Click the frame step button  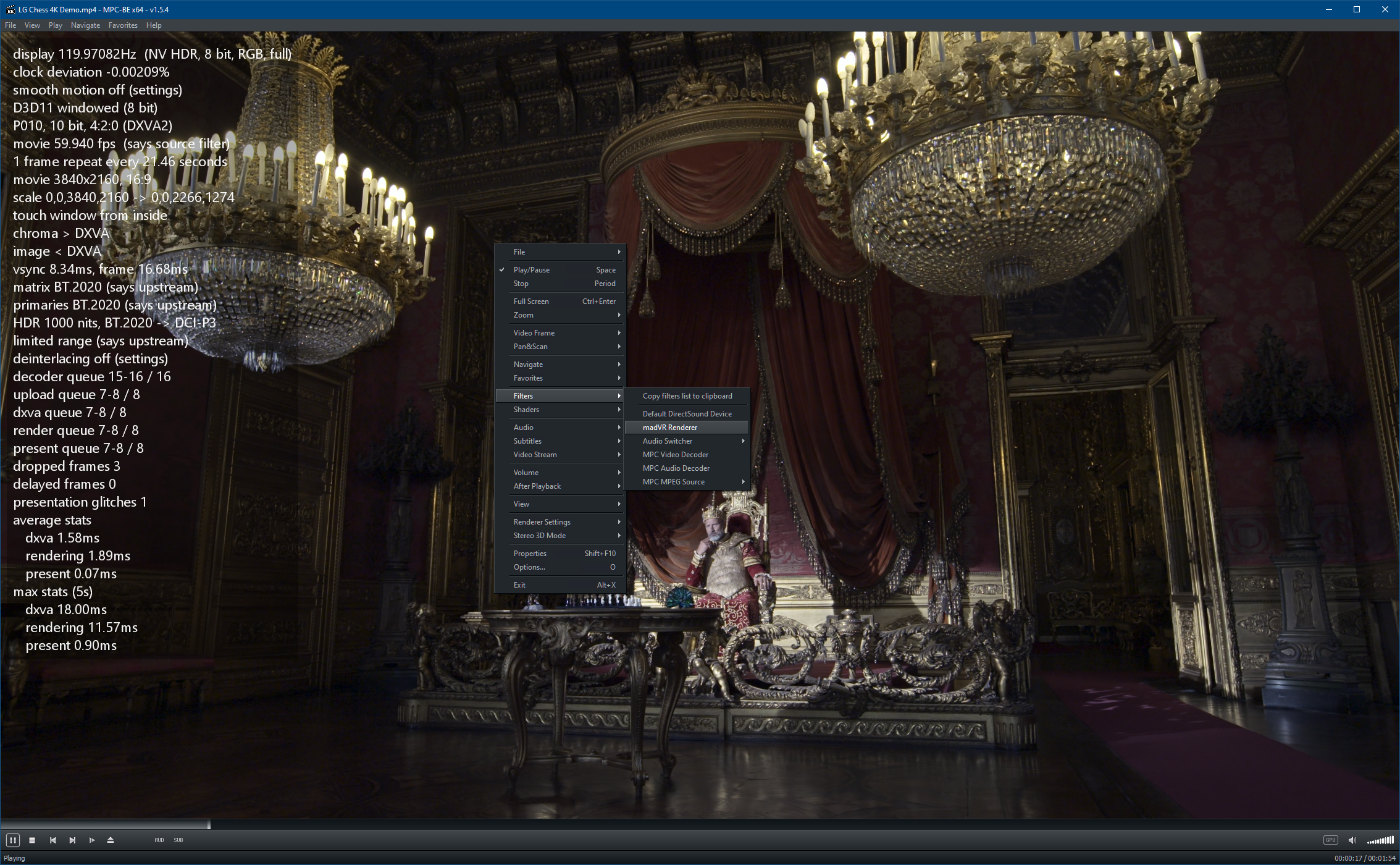pos(91,840)
